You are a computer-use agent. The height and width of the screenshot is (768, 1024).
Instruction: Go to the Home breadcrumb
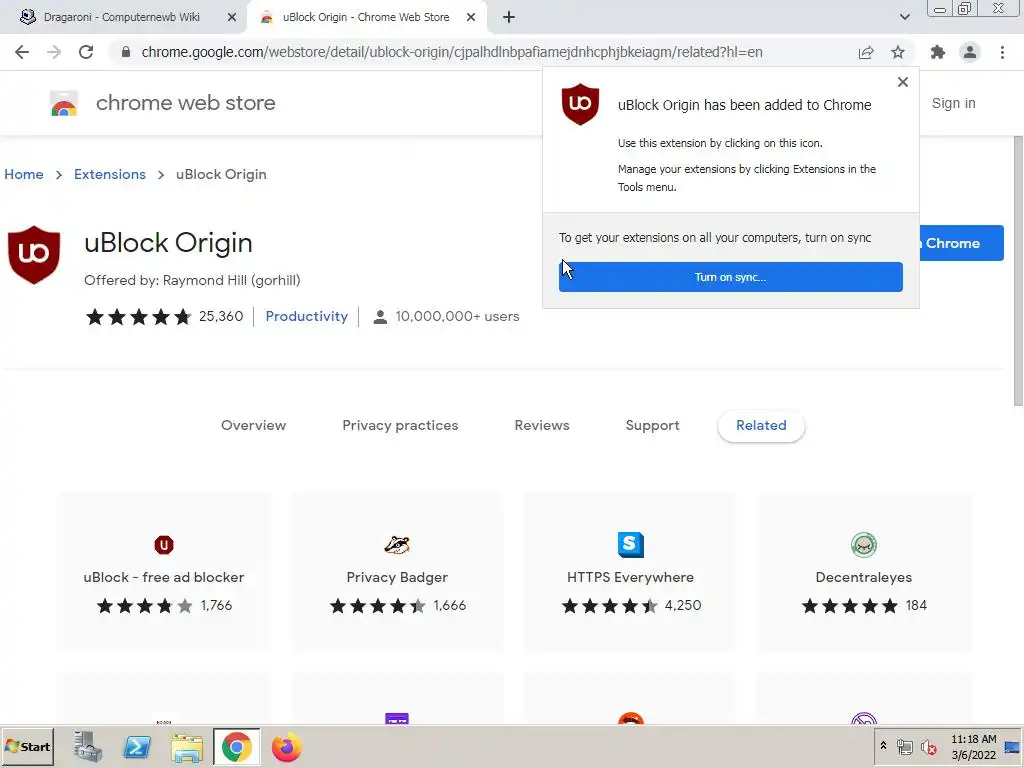point(24,174)
